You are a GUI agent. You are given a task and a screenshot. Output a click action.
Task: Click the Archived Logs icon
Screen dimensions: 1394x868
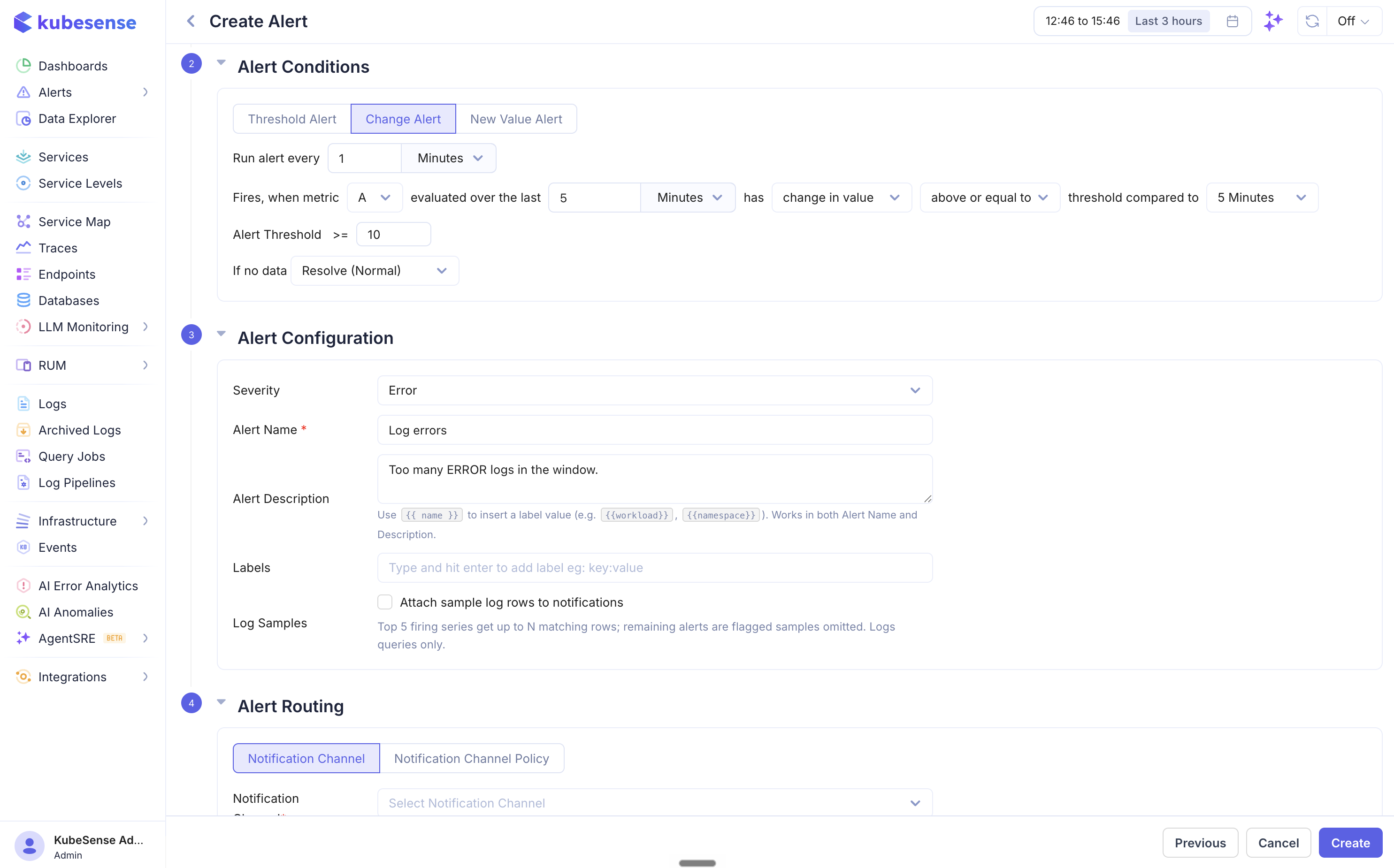click(x=23, y=430)
